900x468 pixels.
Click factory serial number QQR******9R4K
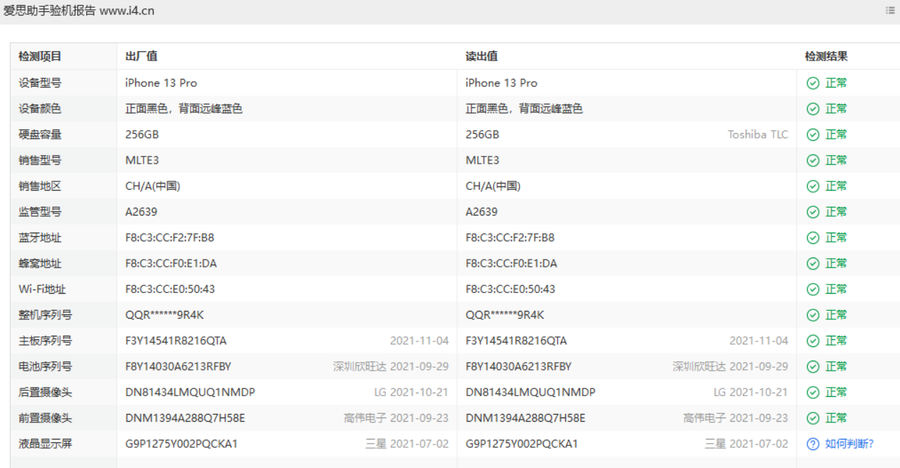coord(164,315)
